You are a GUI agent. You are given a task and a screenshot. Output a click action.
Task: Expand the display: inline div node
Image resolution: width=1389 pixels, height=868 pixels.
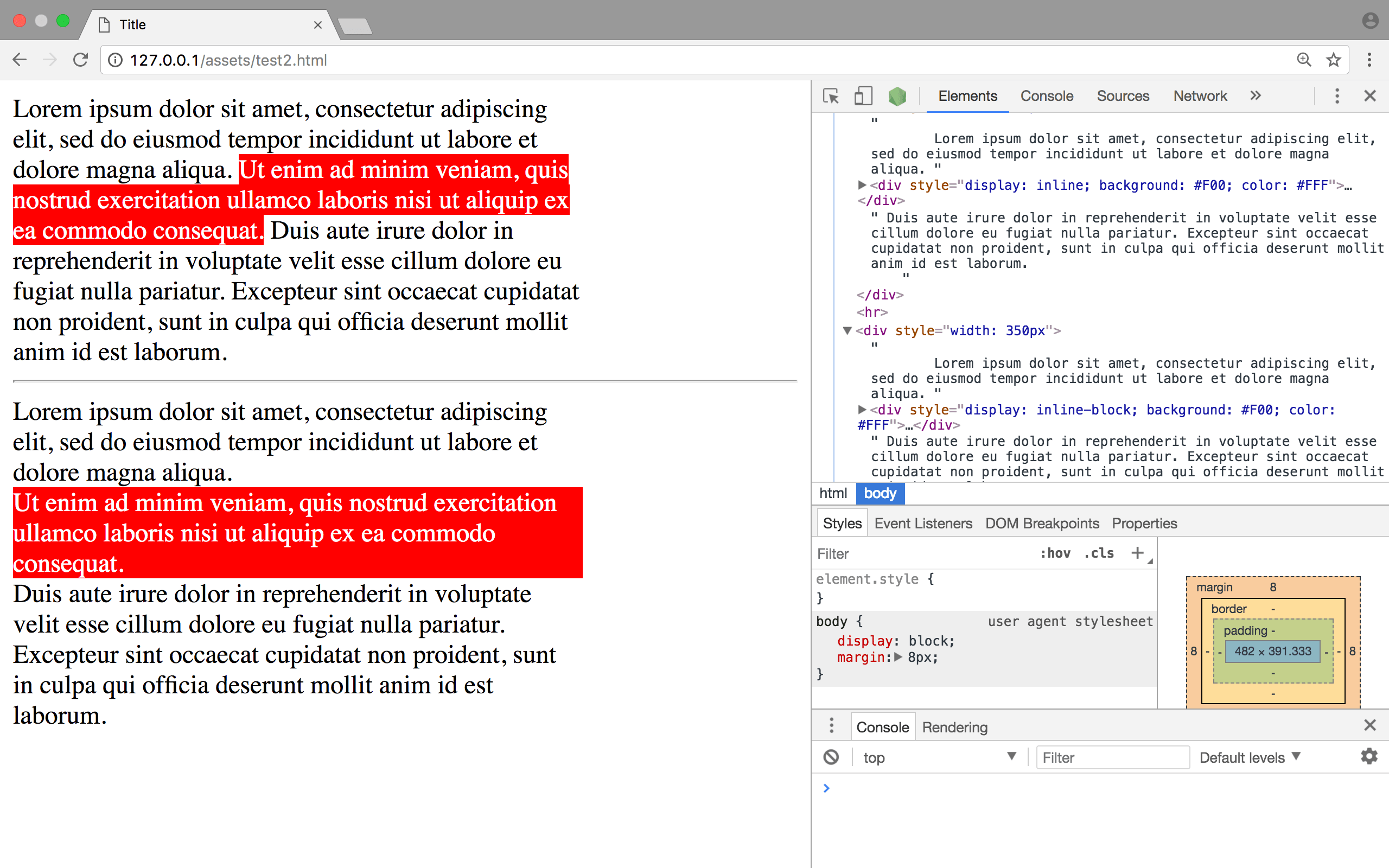(x=862, y=185)
